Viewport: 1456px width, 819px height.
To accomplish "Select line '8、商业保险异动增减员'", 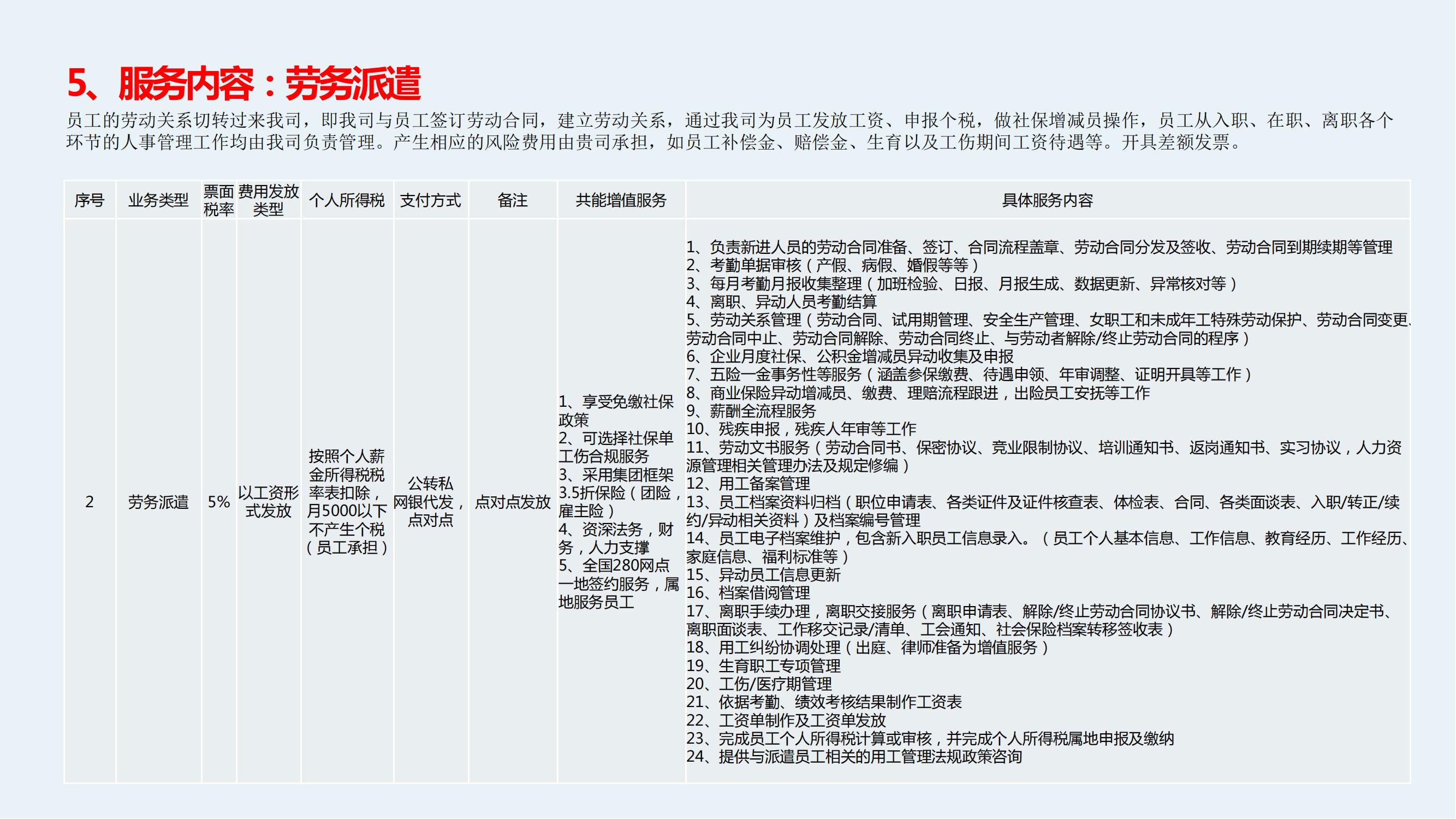I will [x=918, y=392].
